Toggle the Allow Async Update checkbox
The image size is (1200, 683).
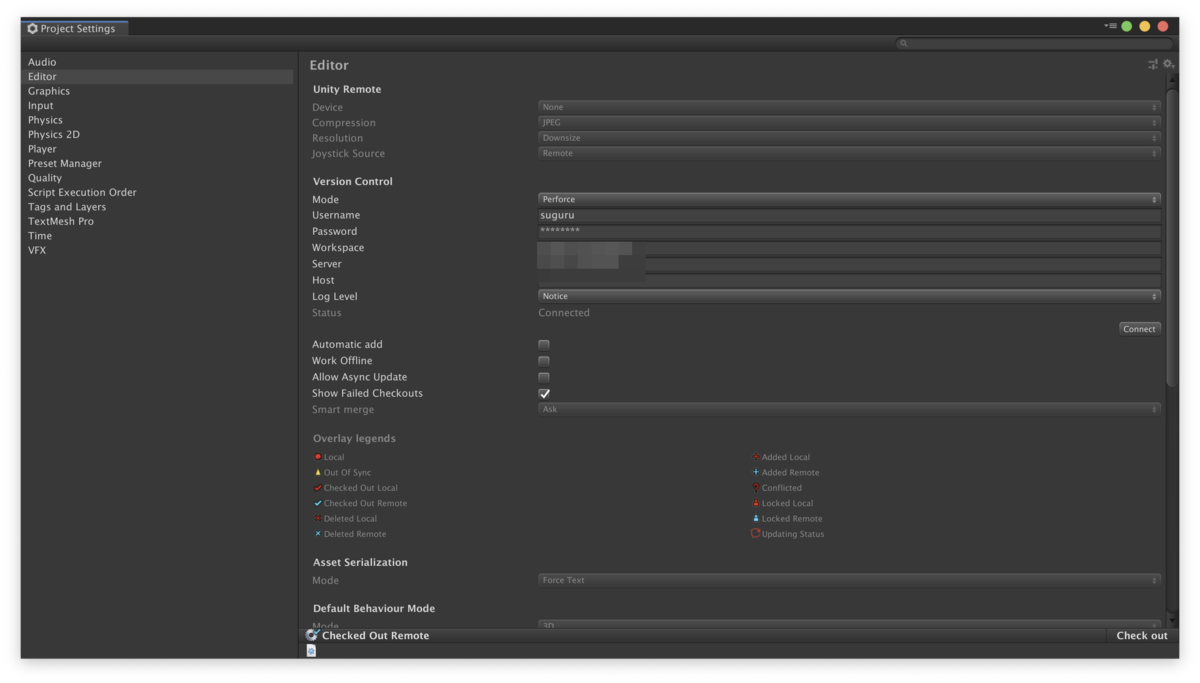click(544, 377)
